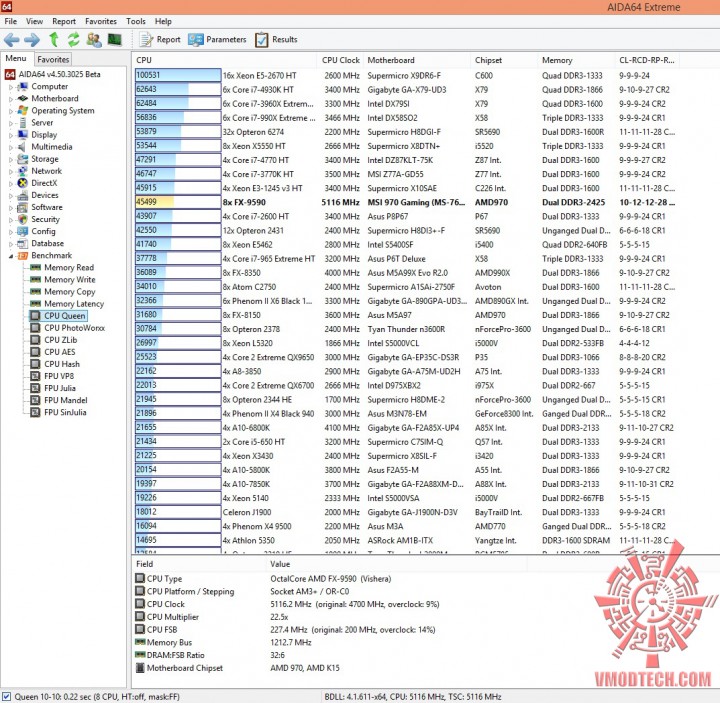Select the Devices tree item
This screenshot has width=720, height=703.
pos(45,195)
